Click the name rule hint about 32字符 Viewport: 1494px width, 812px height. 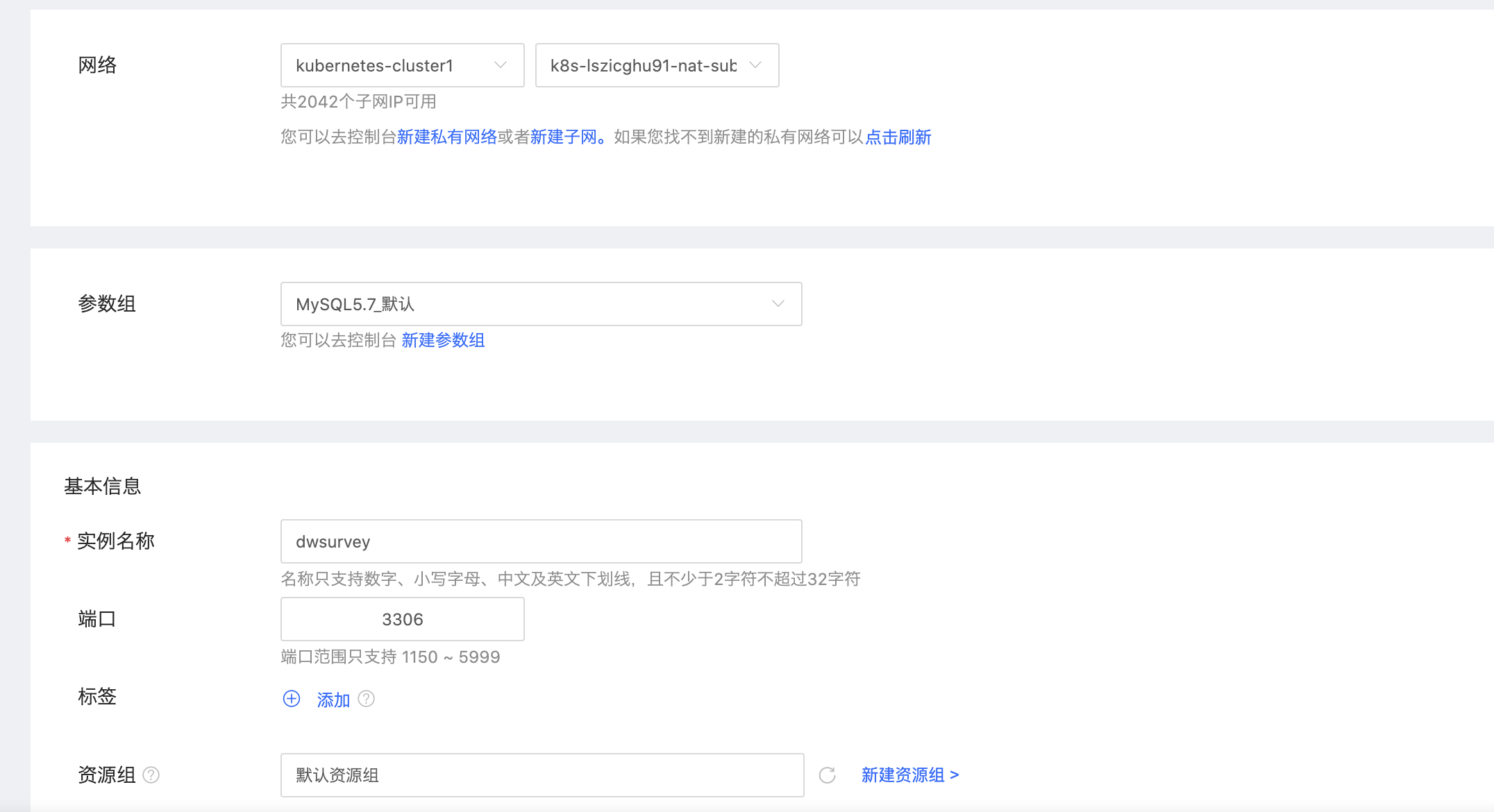pos(571,579)
